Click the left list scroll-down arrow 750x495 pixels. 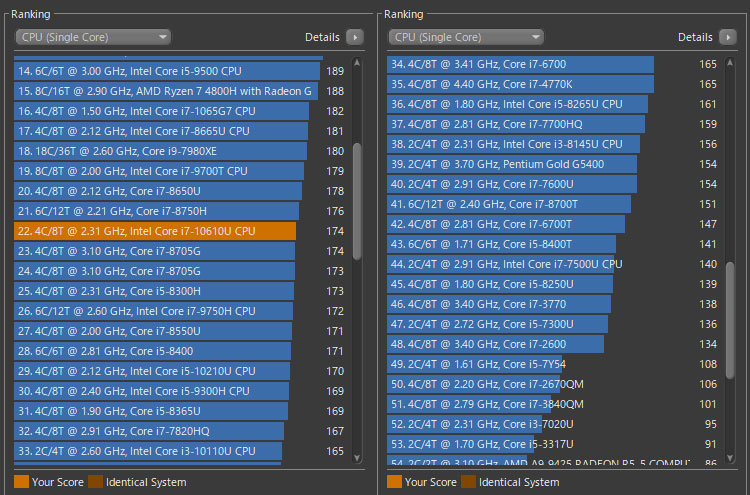click(x=357, y=458)
